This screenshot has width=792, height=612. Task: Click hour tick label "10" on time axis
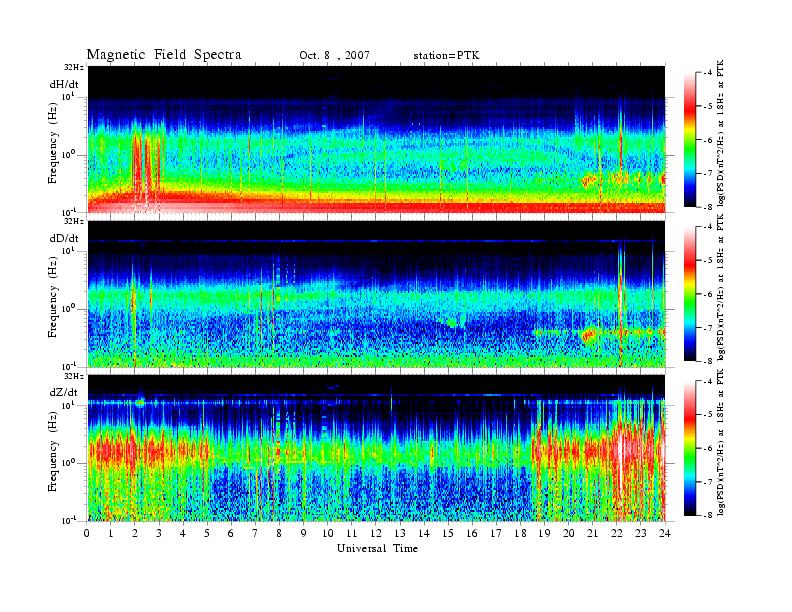327,533
